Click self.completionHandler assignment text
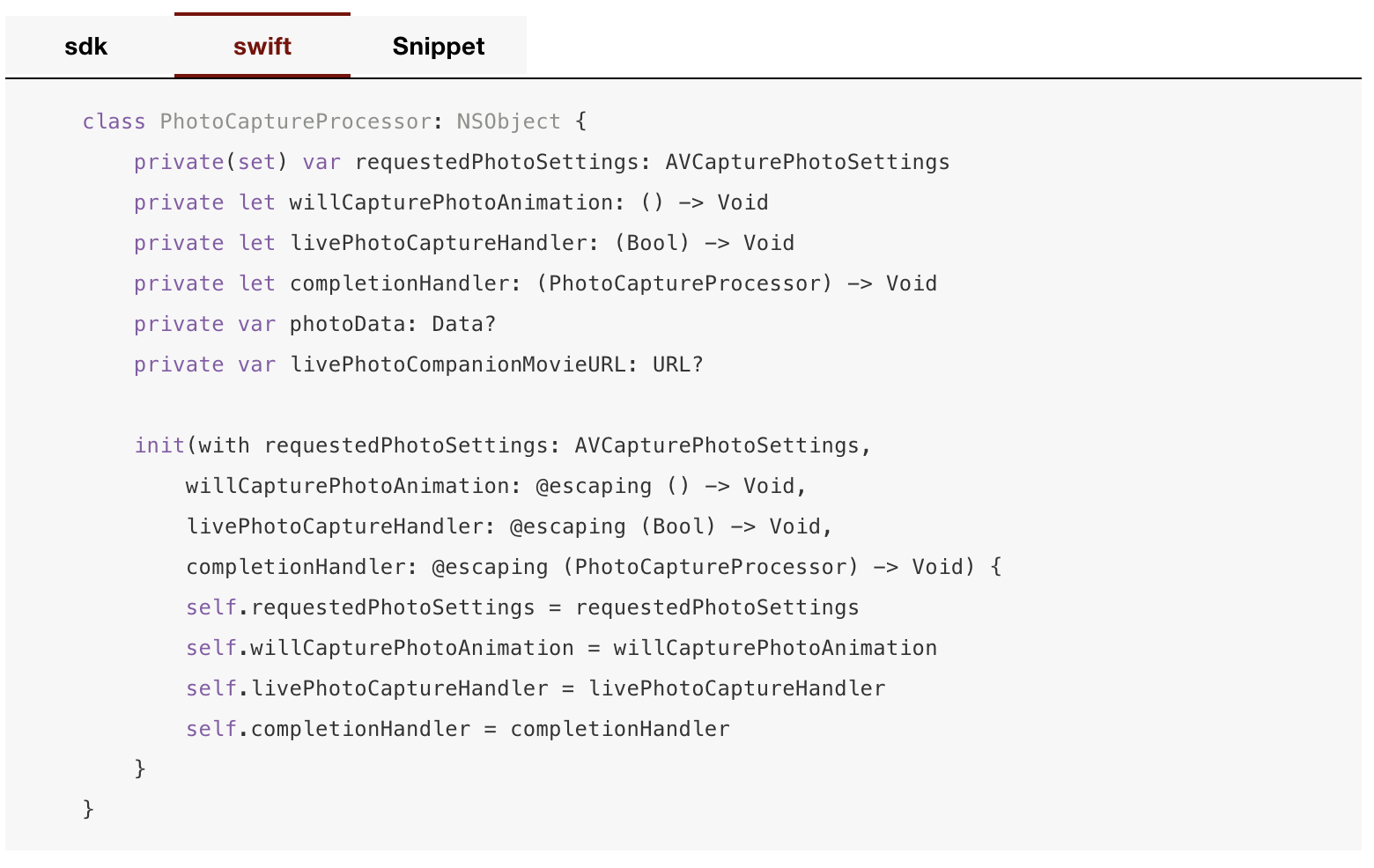Viewport: 1374px width, 868px height. (x=458, y=729)
